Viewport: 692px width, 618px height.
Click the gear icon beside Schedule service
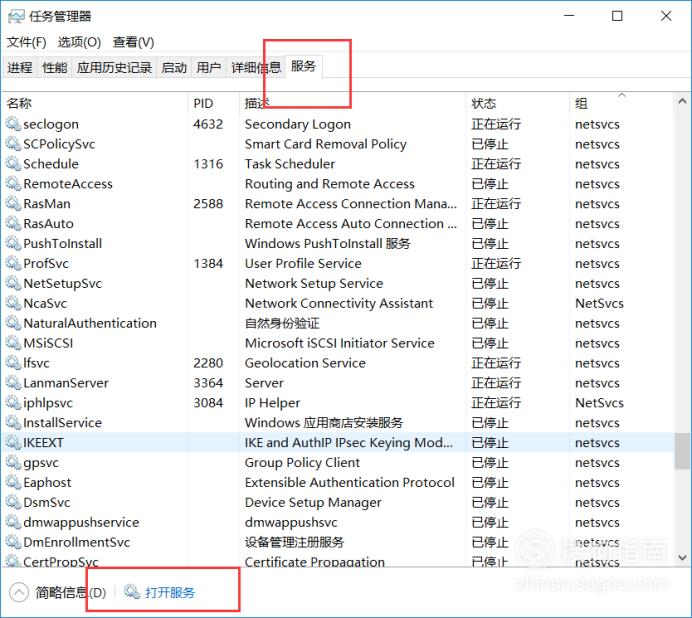(13, 164)
